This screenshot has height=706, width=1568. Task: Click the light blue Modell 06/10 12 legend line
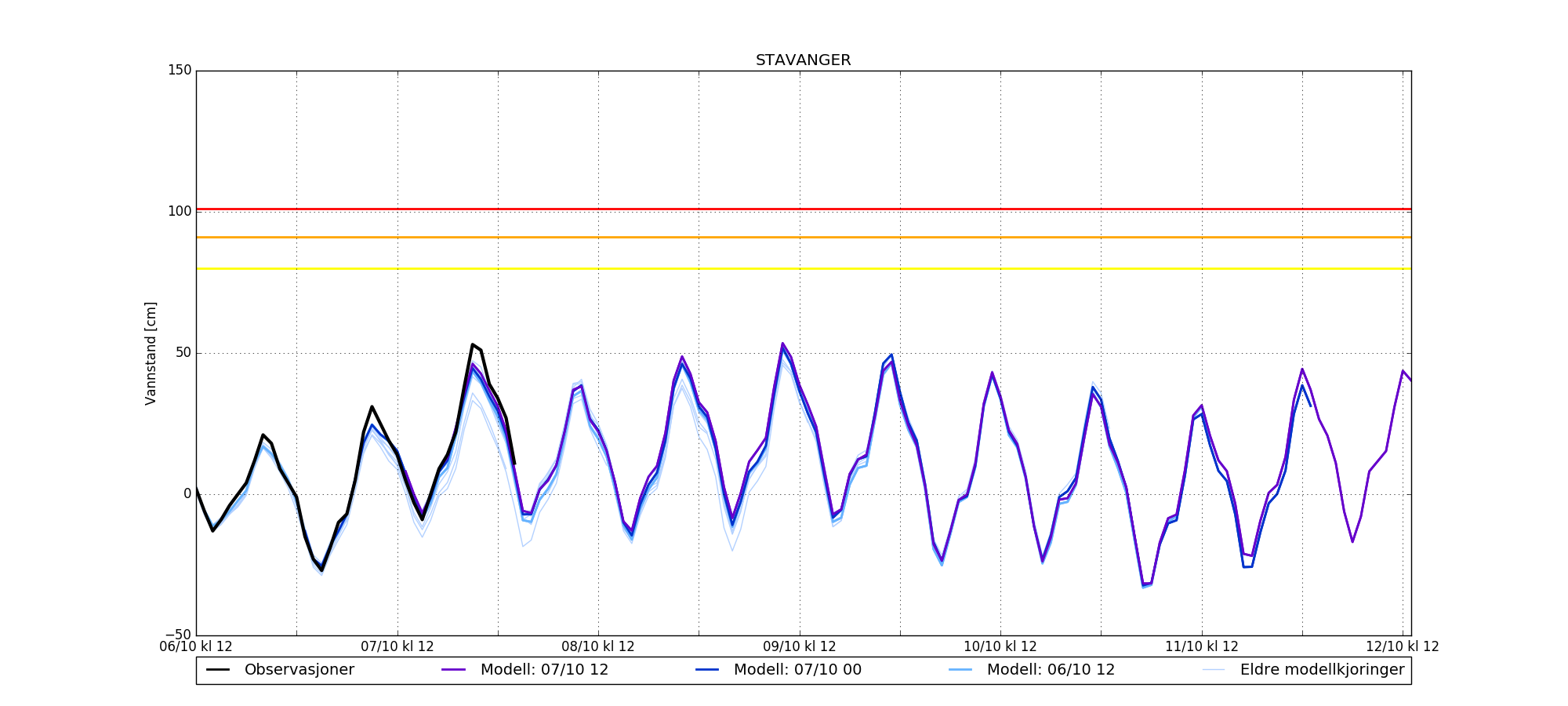pyautogui.click(x=960, y=670)
